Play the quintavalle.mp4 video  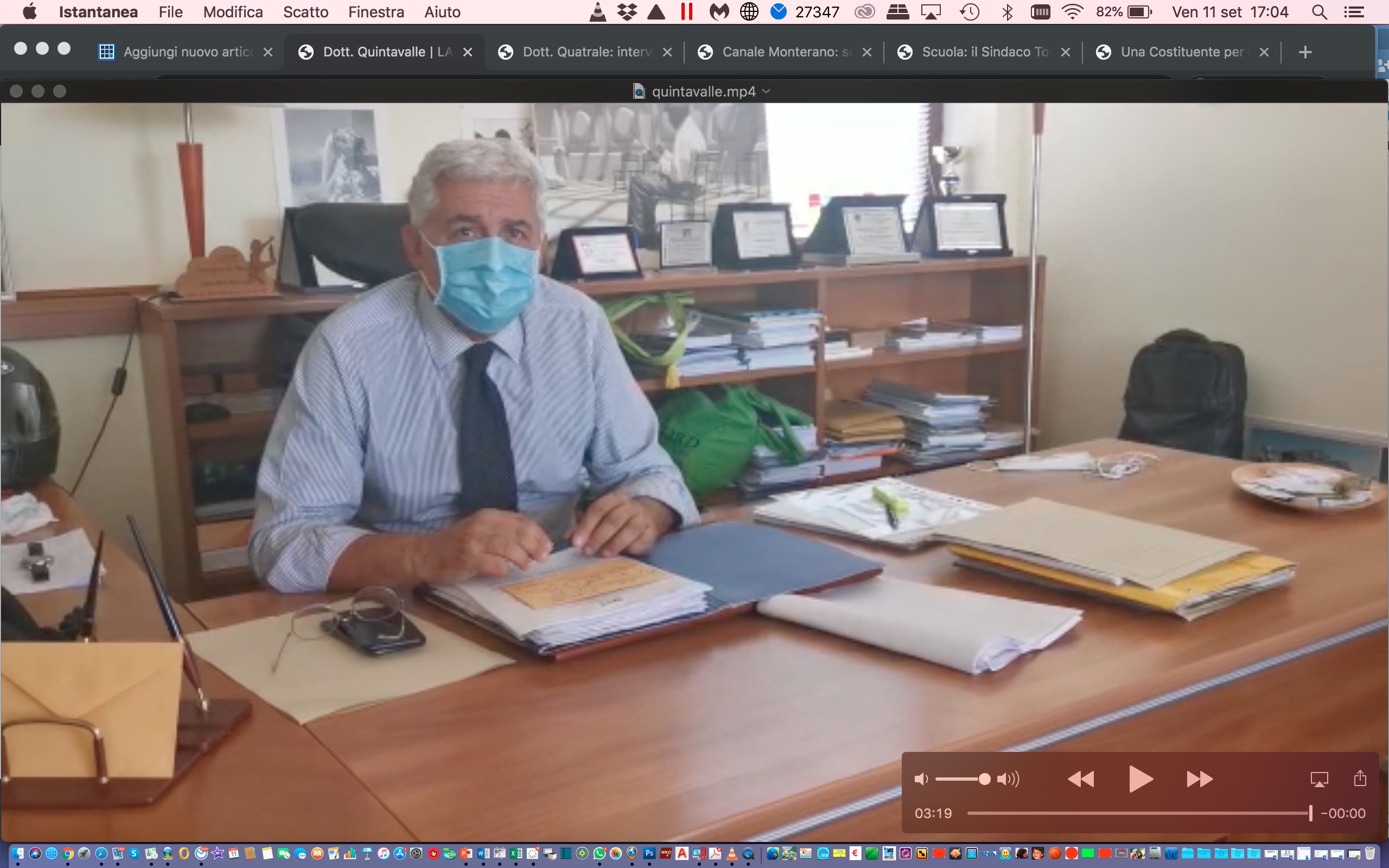(x=1140, y=779)
